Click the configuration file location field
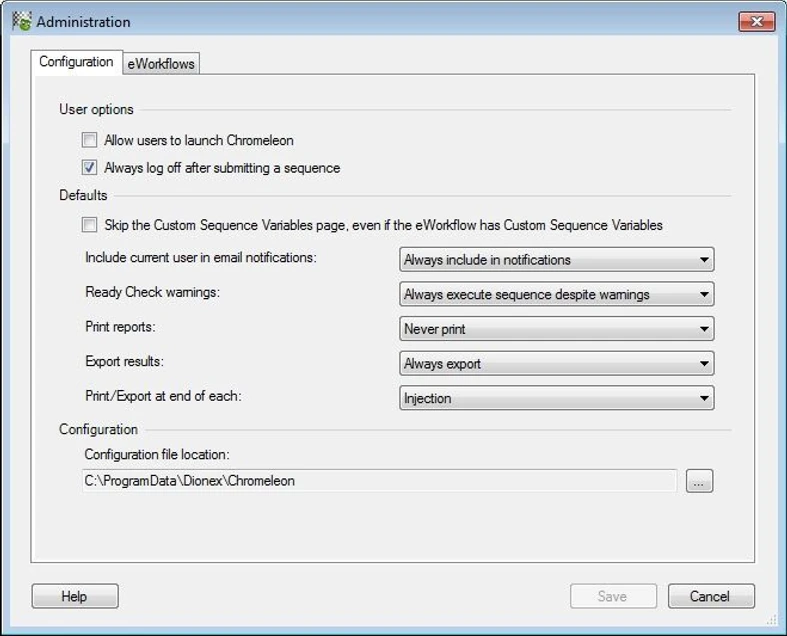 pos(379,480)
